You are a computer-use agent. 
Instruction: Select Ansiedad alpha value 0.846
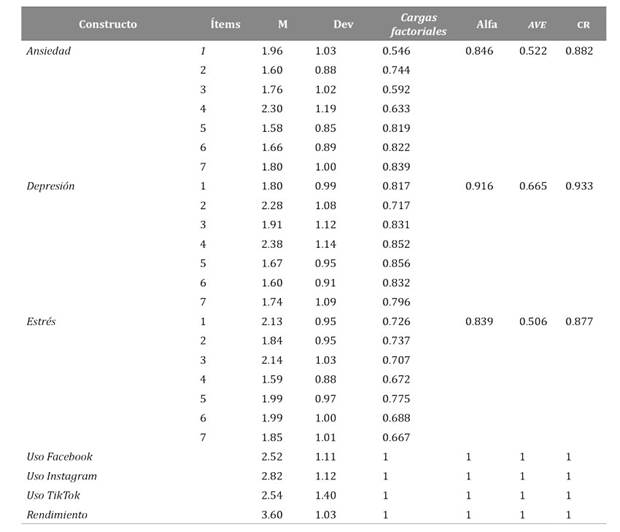pos(481,50)
